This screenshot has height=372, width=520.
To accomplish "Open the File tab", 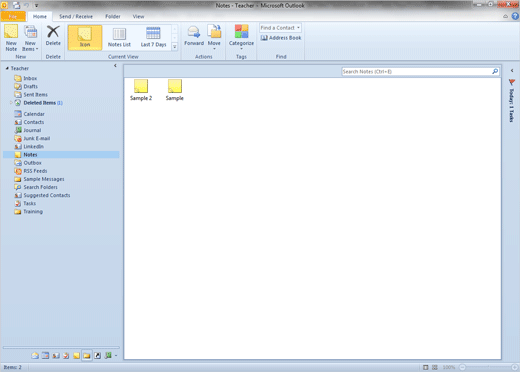I will (13, 16).
